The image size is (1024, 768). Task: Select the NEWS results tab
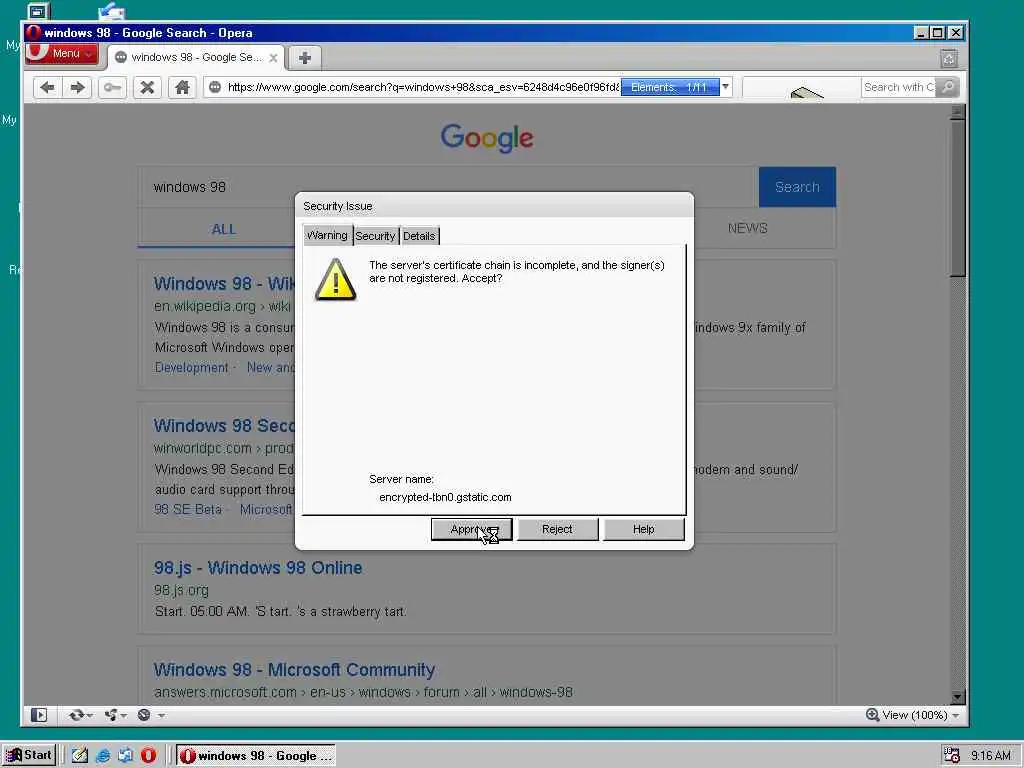tap(748, 228)
